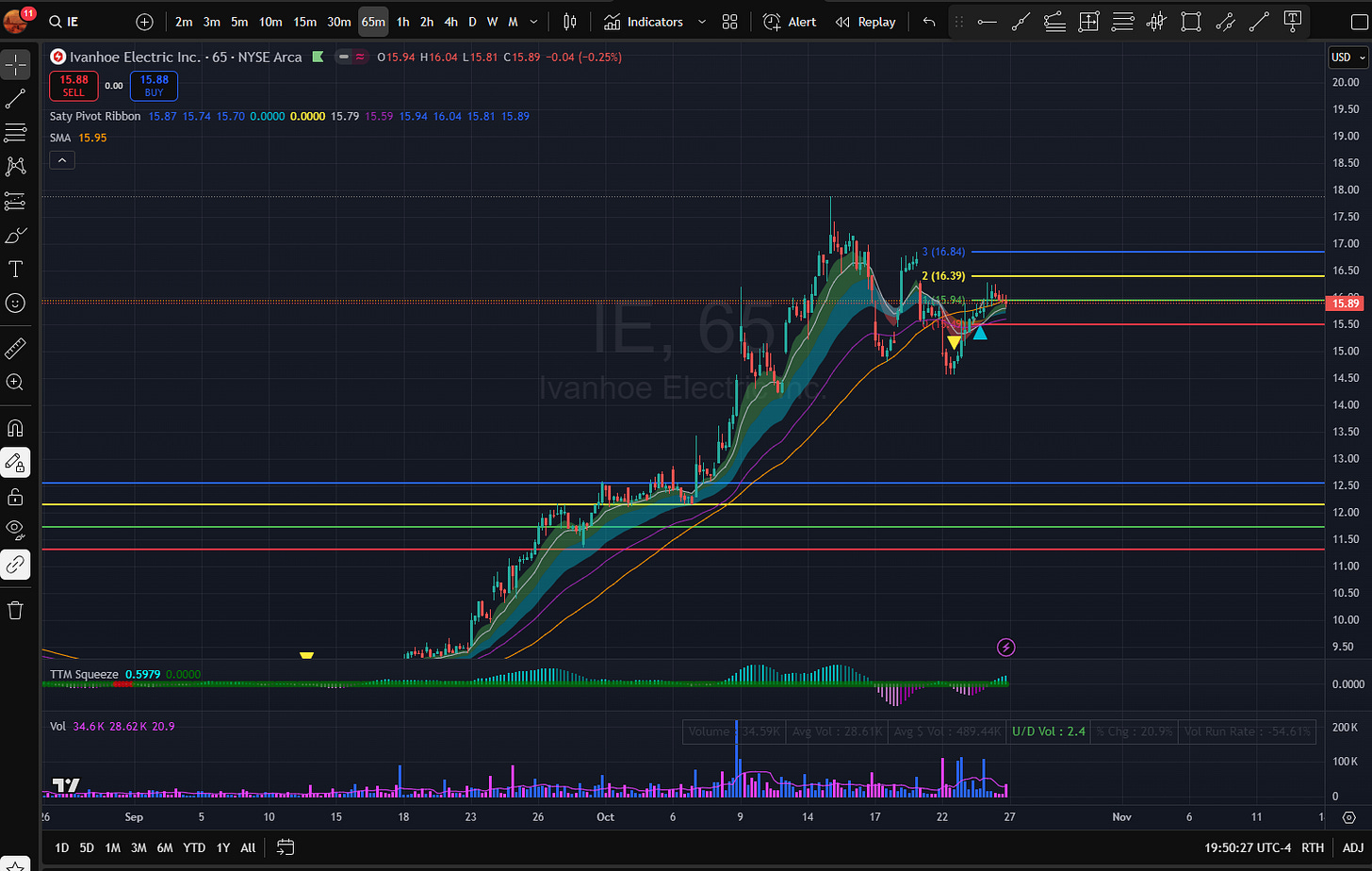Toggle lock all drawing tools
Image resolution: width=1372 pixels, height=871 pixels.
(x=15, y=497)
